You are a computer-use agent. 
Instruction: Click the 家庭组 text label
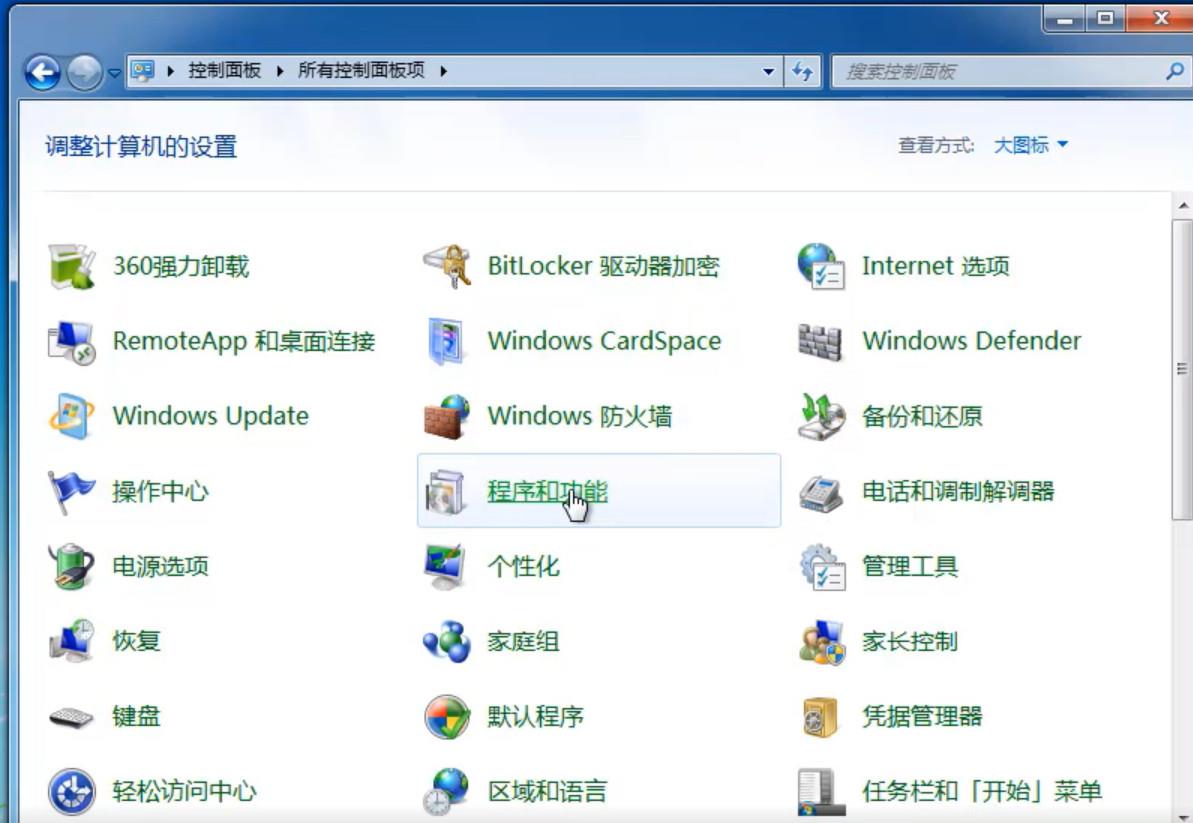pos(523,641)
